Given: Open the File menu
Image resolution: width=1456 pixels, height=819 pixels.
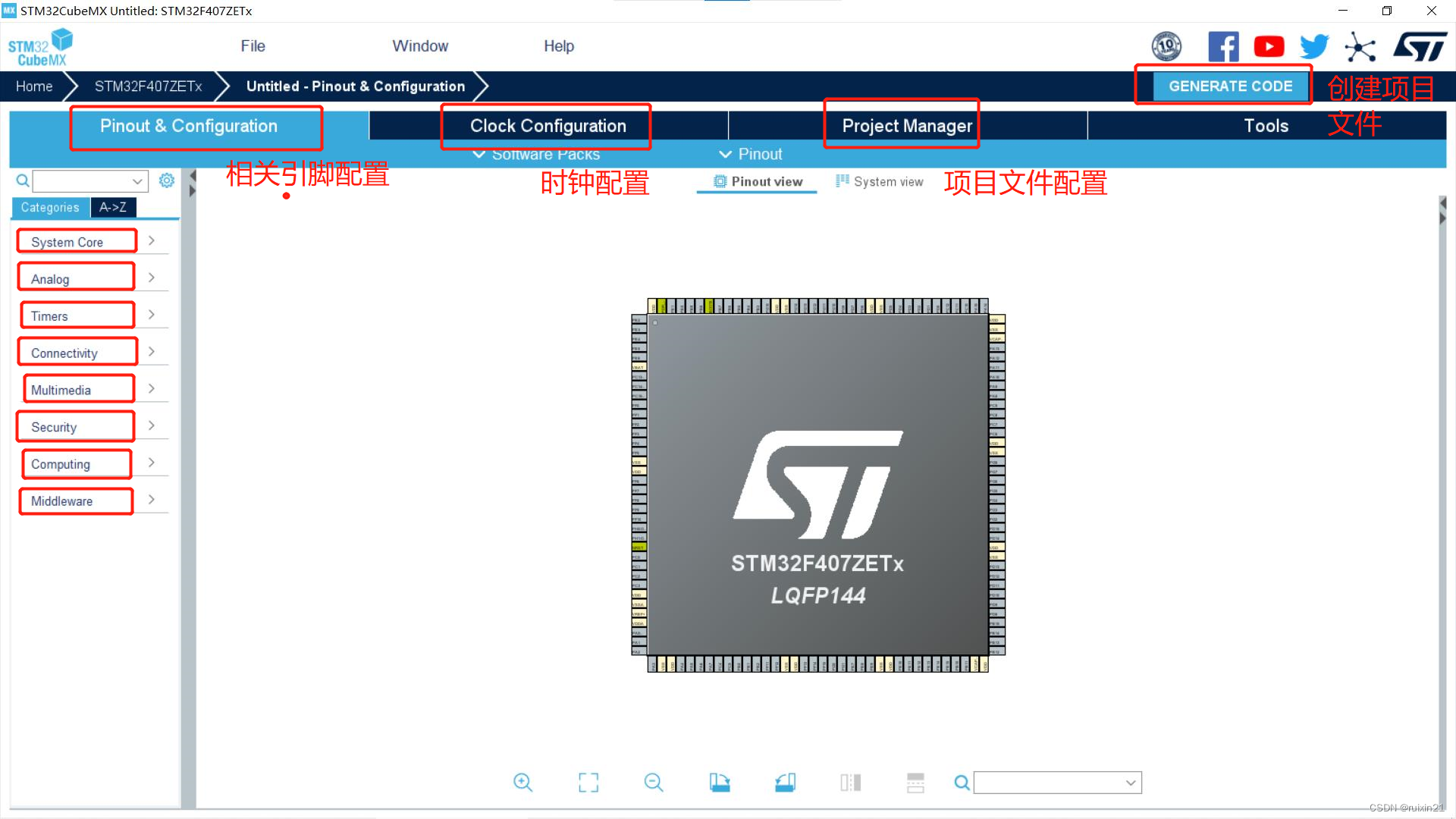Looking at the screenshot, I should 253,46.
